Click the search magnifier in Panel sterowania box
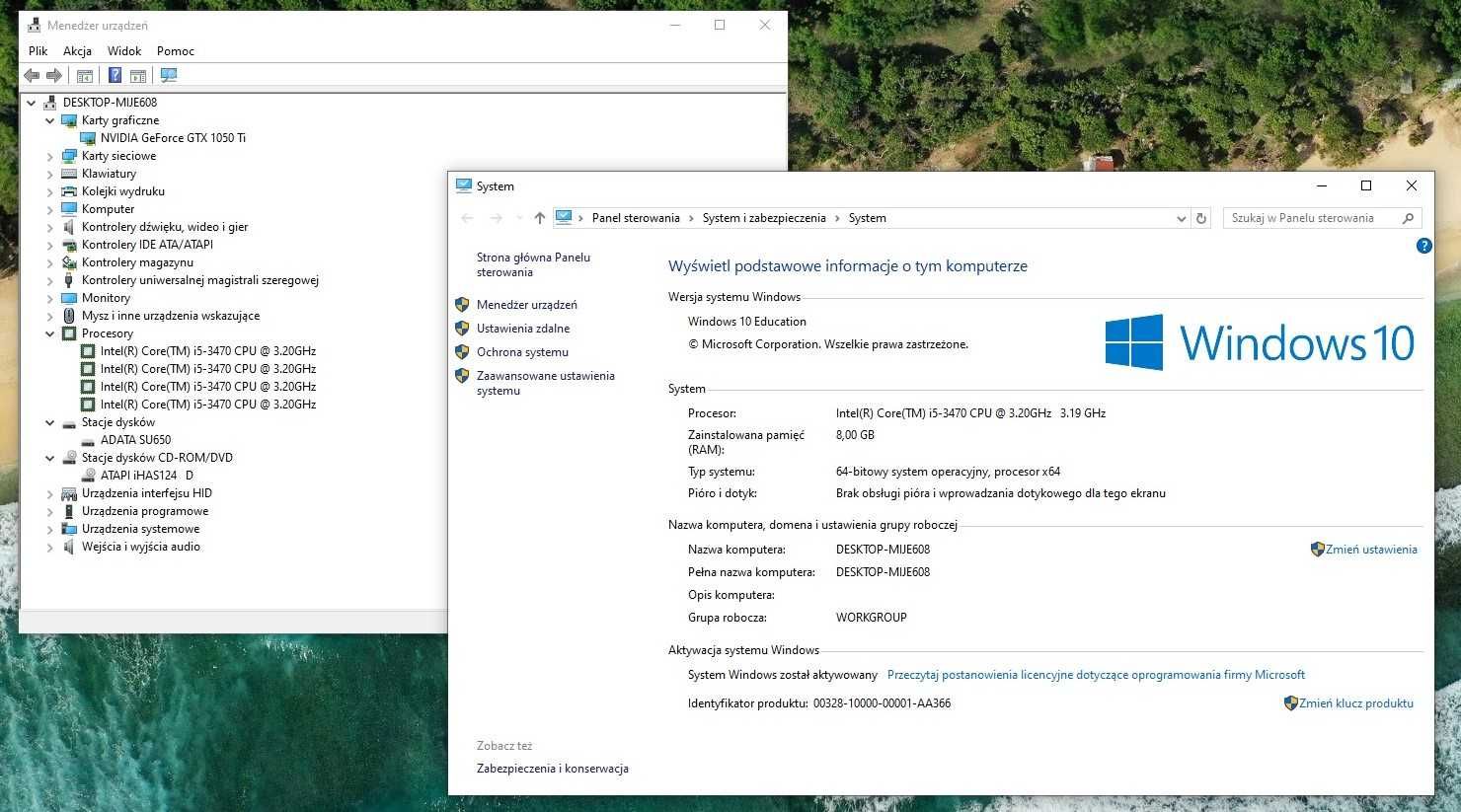1461x812 pixels. point(1408,218)
